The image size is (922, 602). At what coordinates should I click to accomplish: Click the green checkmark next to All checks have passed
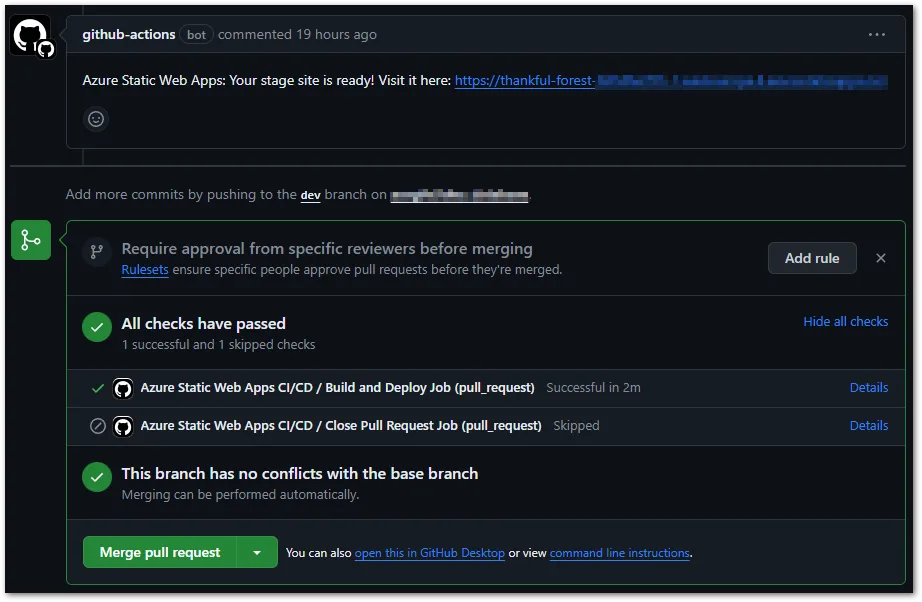point(97,327)
